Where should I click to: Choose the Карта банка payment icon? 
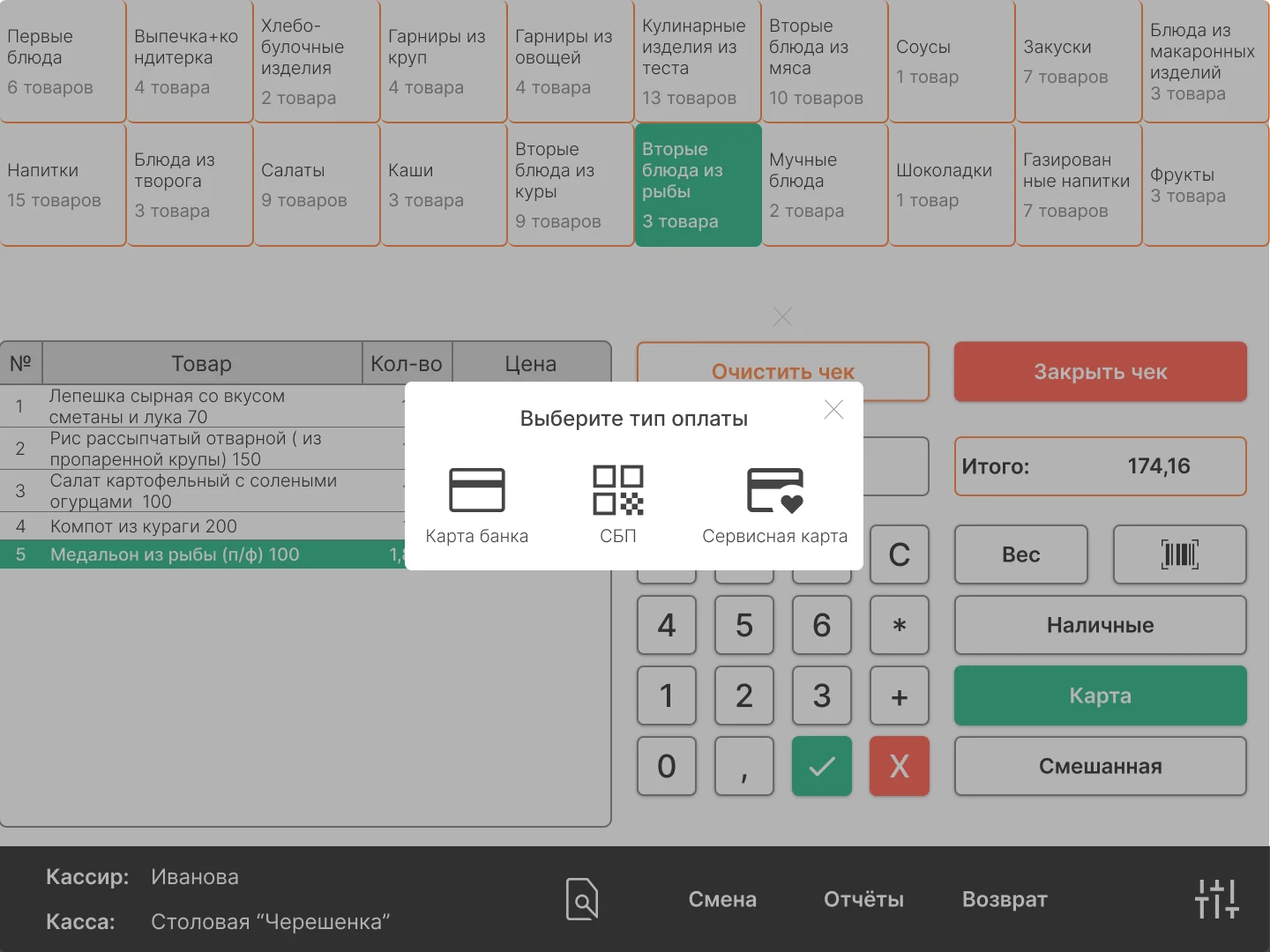[477, 490]
